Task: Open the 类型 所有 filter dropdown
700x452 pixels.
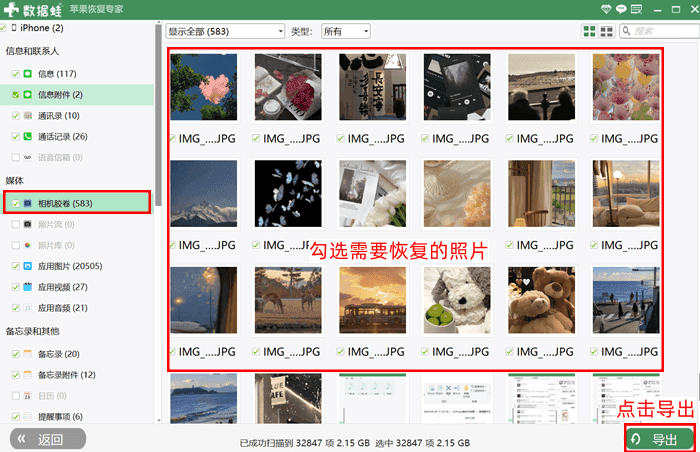Action: point(344,31)
